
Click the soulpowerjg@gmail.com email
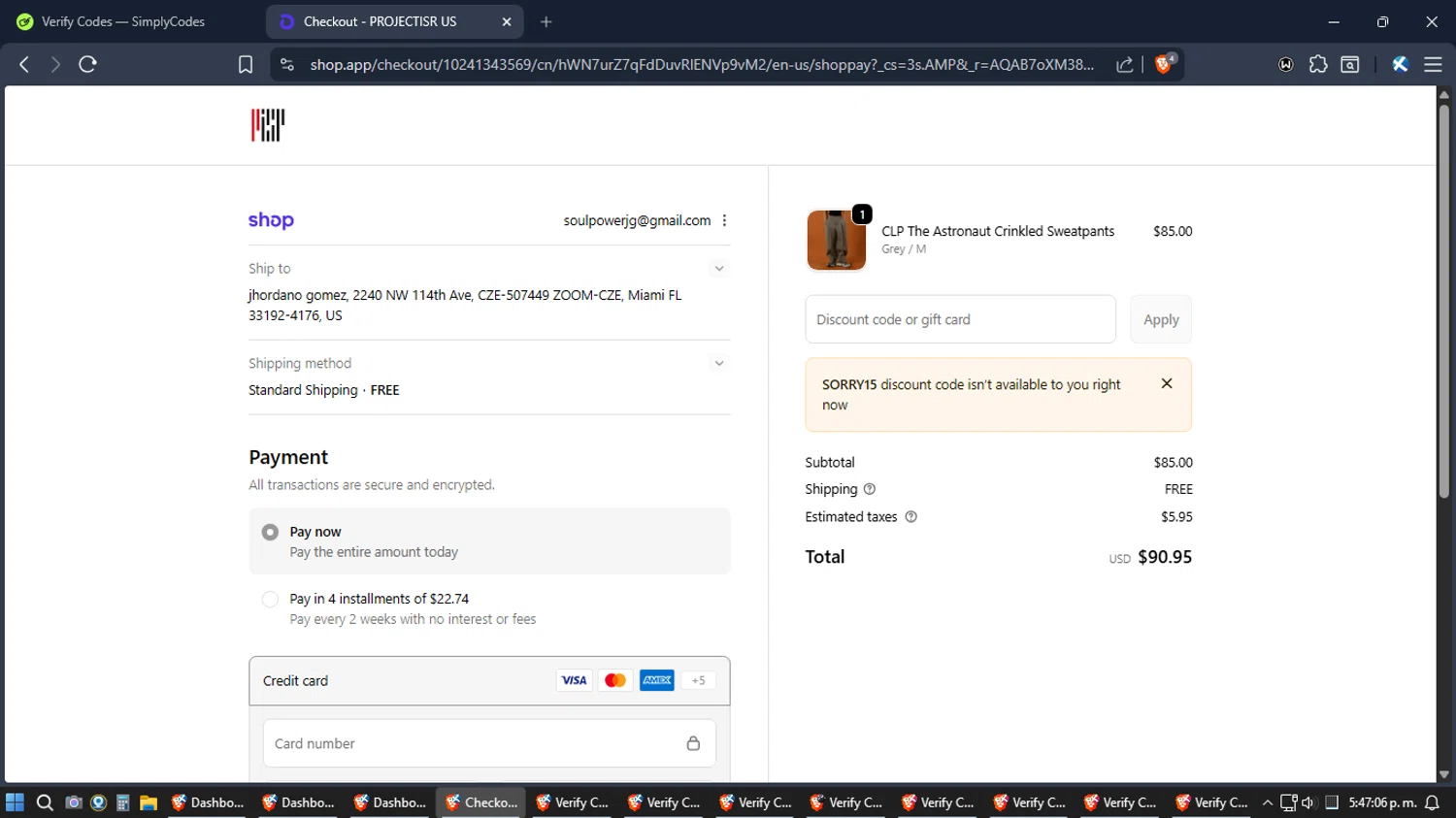(637, 220)
